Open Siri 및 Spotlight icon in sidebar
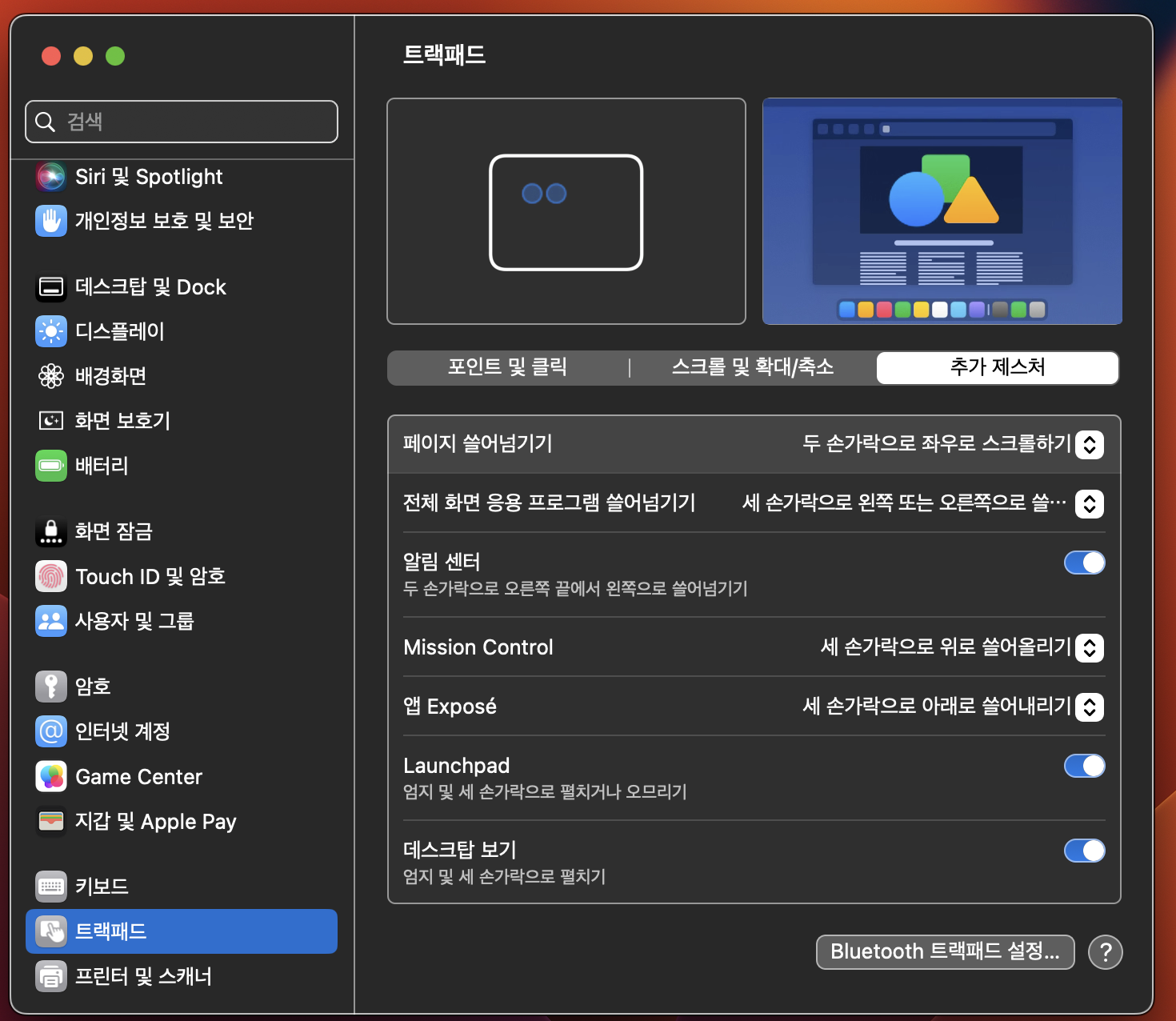 pos(51,176)
